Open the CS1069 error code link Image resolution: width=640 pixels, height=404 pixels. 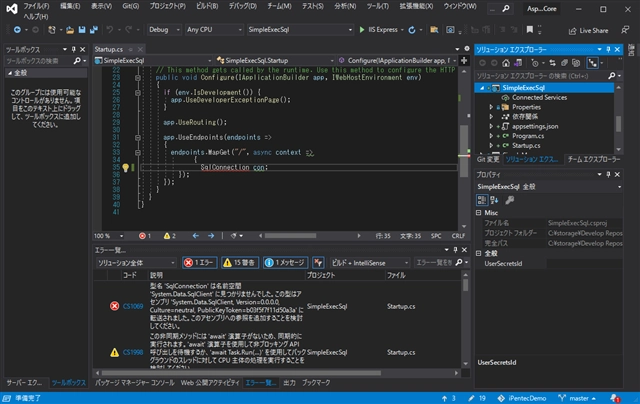[133, 306]
